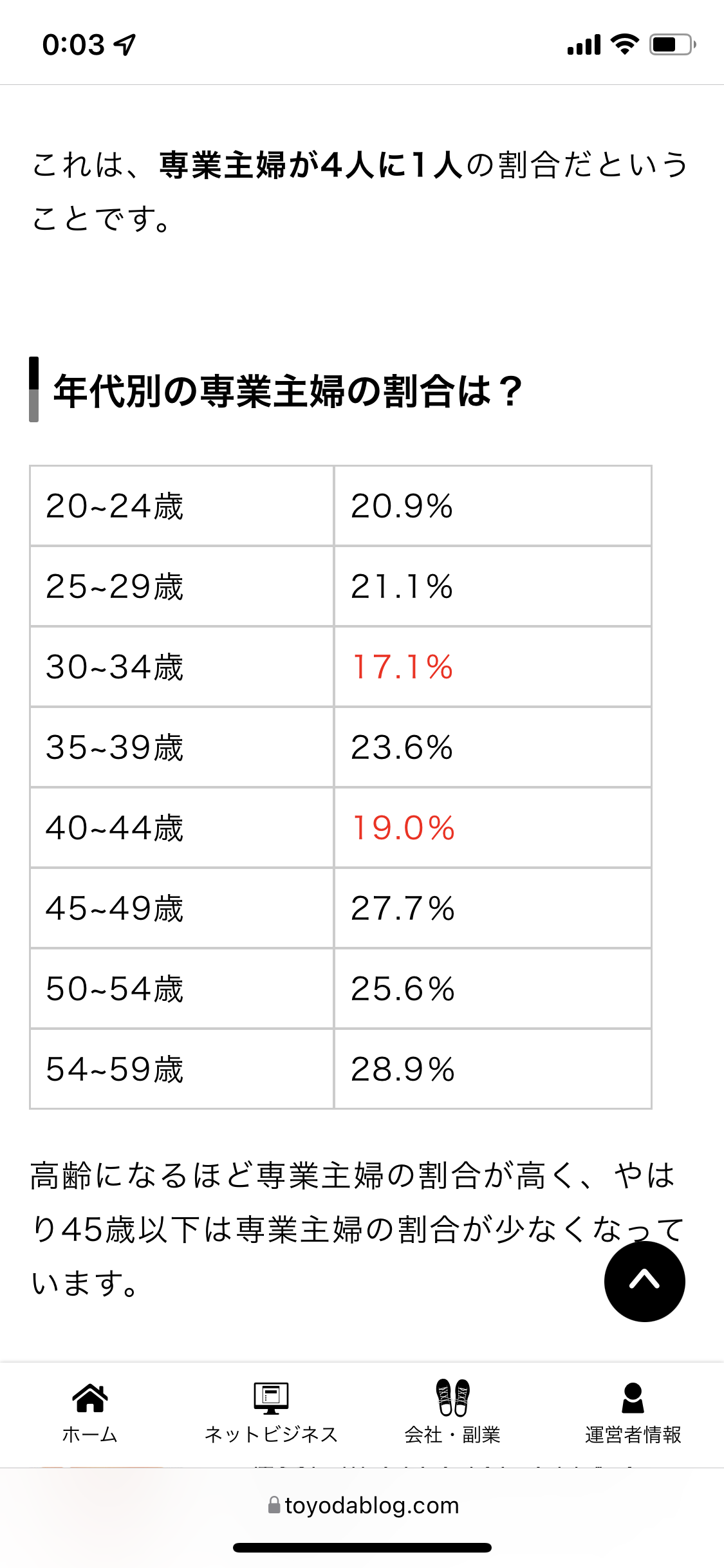Tap the scroll-to-top arrow button
724x1568 pixels.
pyautogui.click(x=644, y=1281)
